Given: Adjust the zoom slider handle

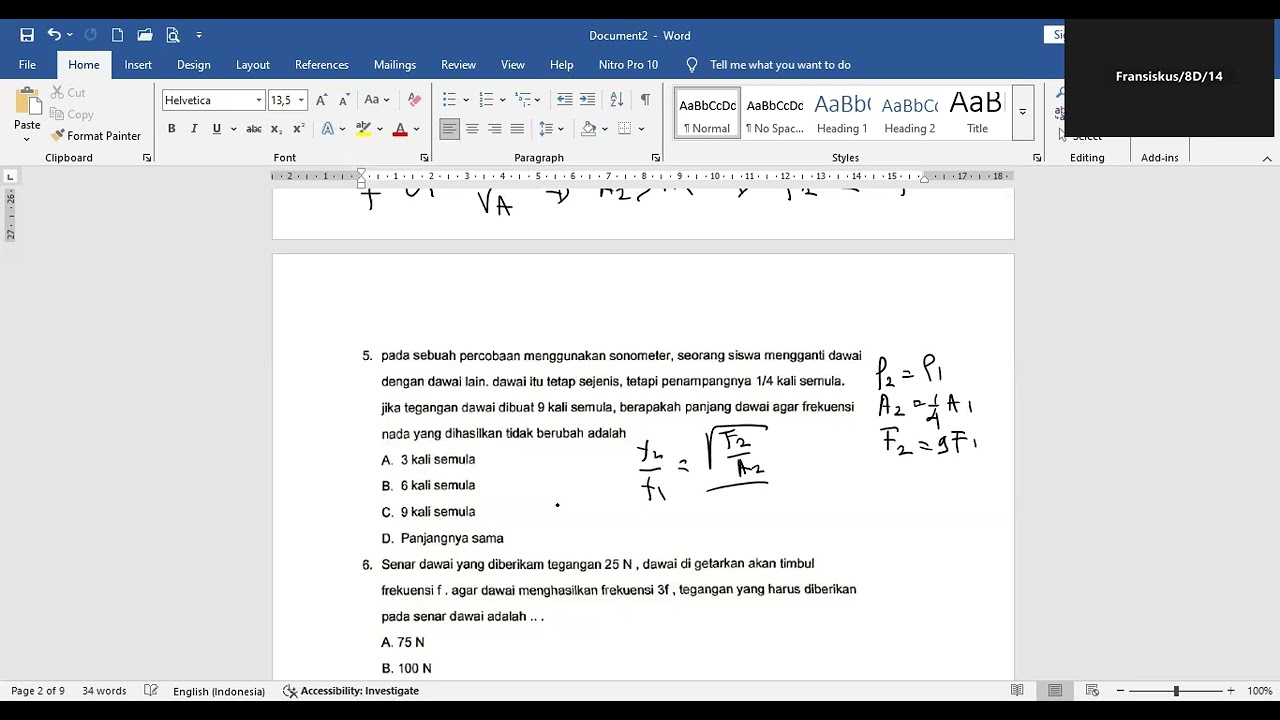Looking at the screenshot, I should tap(1176, 691).
